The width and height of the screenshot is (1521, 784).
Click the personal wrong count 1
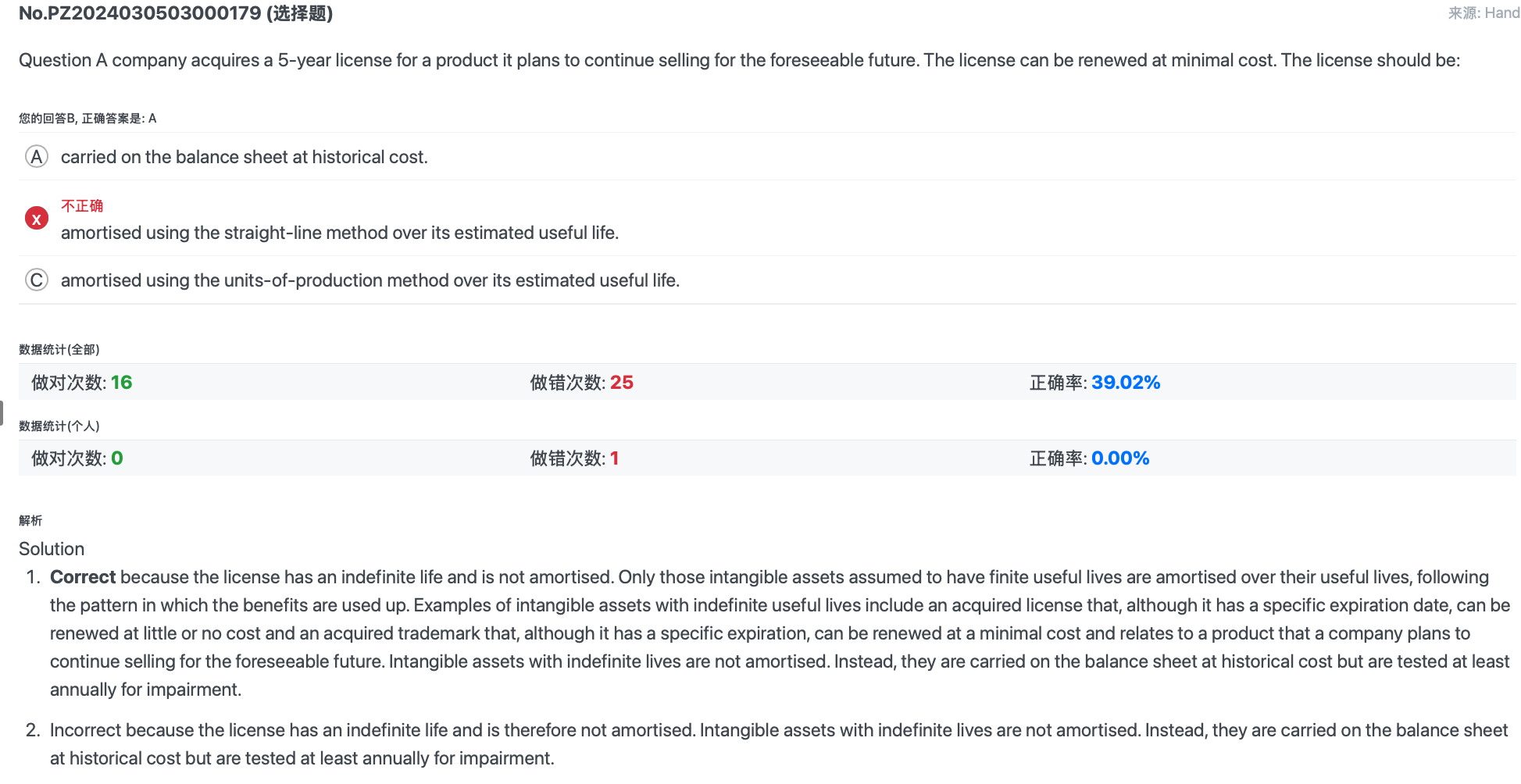pyautogui.click(x=615, y=458)
